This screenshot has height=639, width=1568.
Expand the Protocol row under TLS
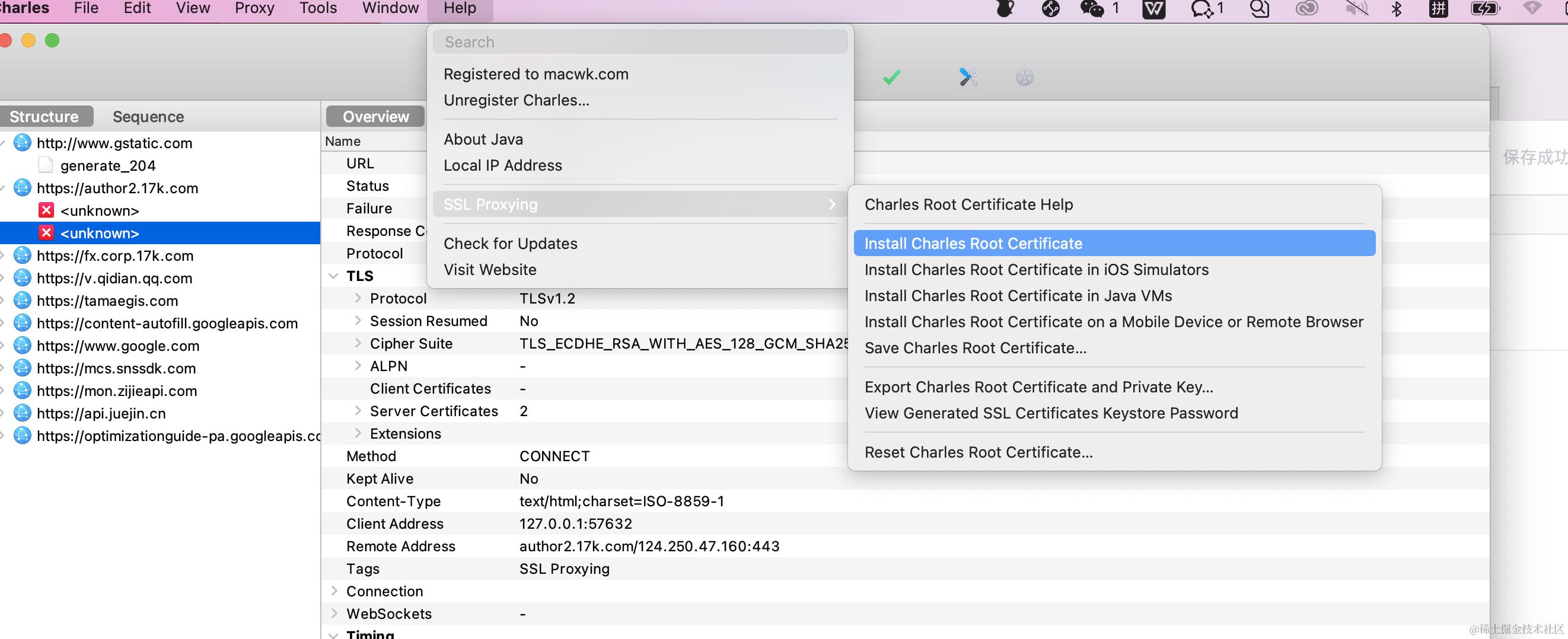(x=358, y=298)
